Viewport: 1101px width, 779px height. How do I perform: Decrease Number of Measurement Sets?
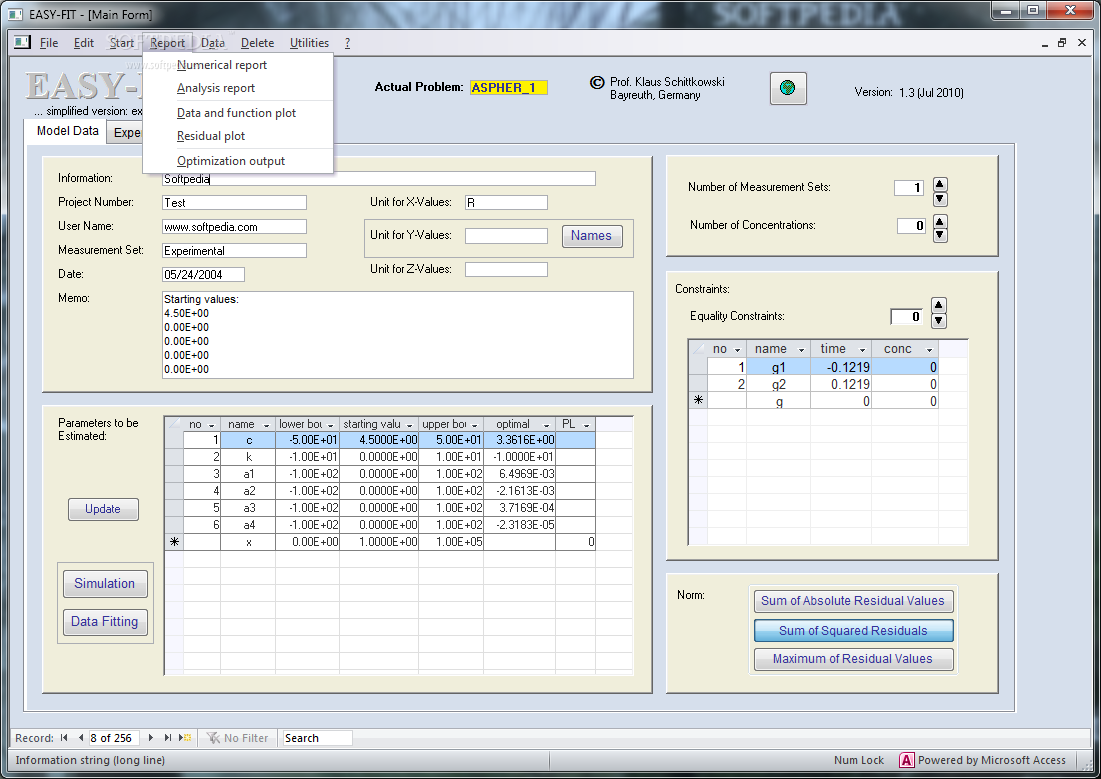tap(940, 199)
